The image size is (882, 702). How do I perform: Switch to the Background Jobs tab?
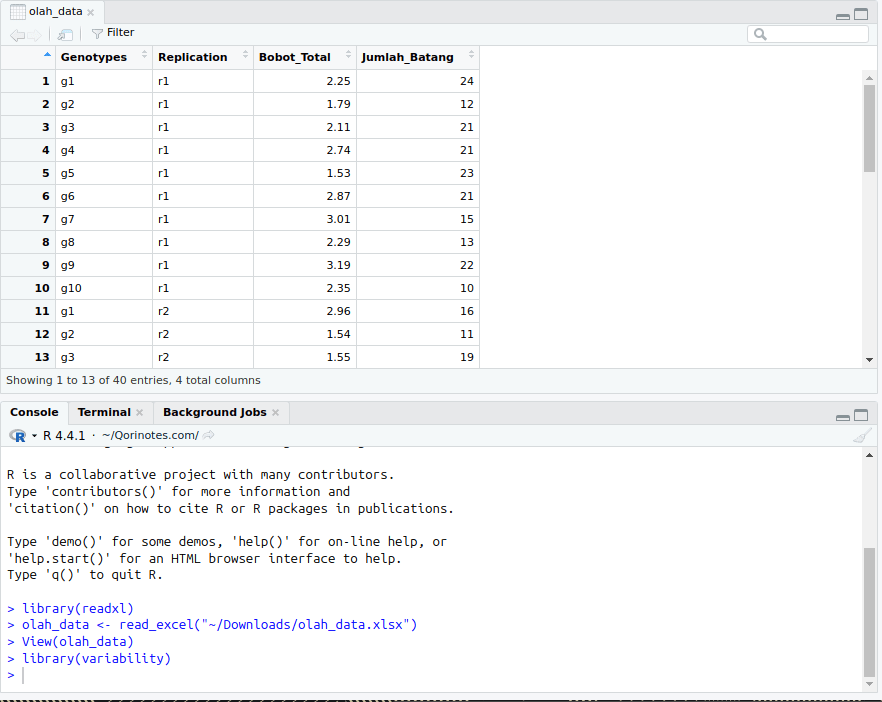[x=214, y=412]
